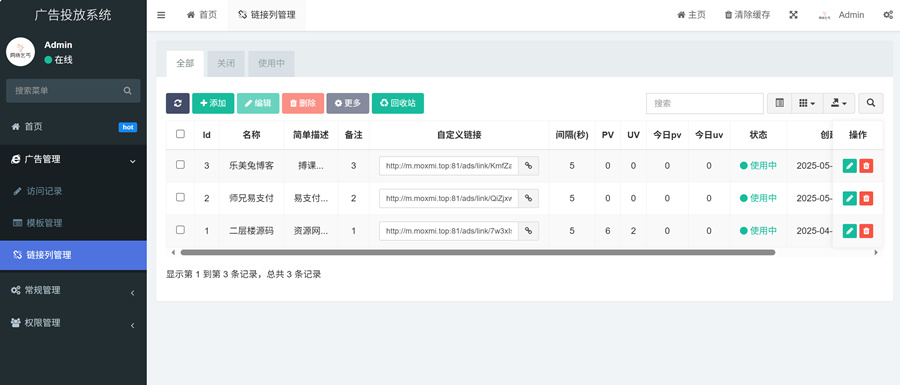Open 访问记录 in the sidebar
Viewport: 900px width, 385px height.
[x=73, y=191]
